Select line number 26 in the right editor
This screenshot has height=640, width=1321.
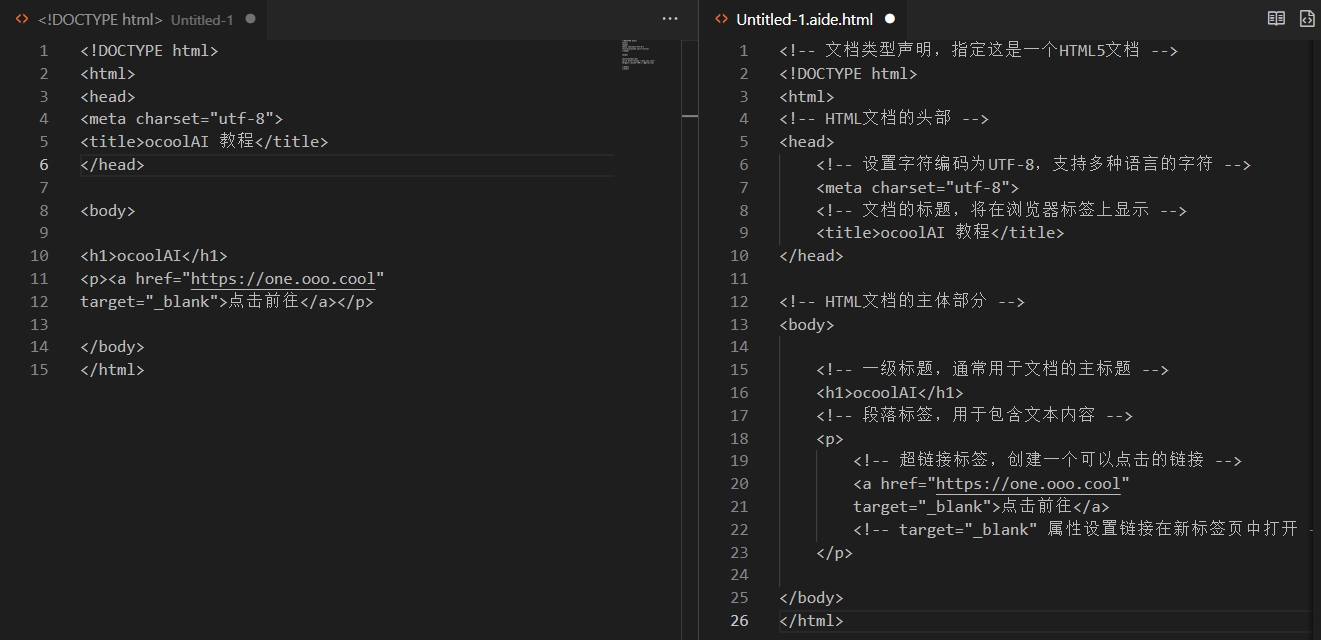coord(739,620)
